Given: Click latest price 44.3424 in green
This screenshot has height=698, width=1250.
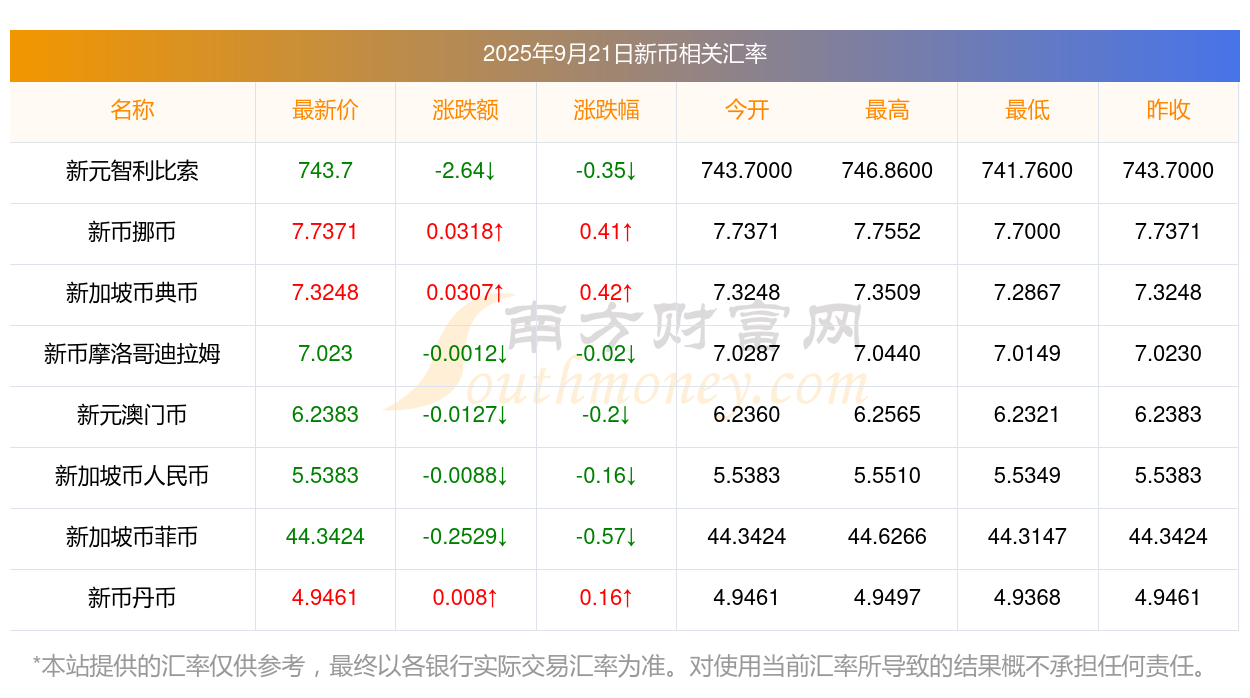Looking at the screenshot, I should click(x=325, y=537).
